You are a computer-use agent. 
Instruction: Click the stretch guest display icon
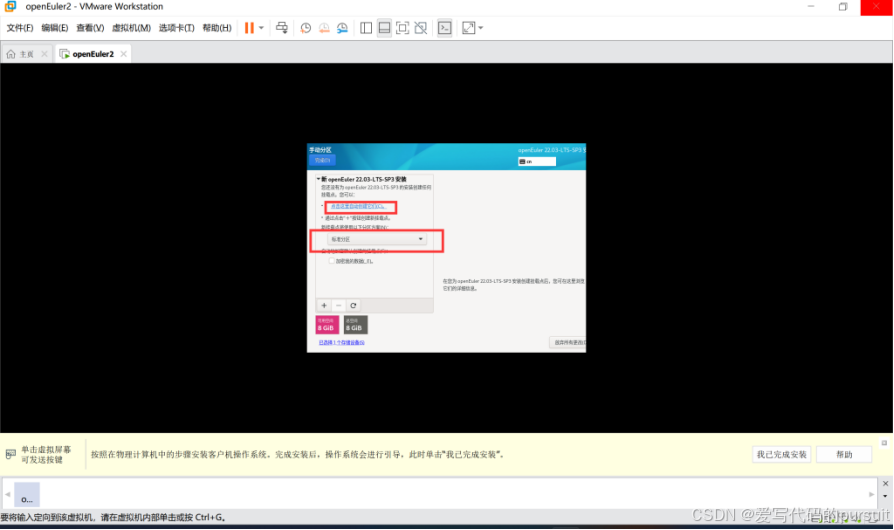pyautogui.click(x=469, y=28)
